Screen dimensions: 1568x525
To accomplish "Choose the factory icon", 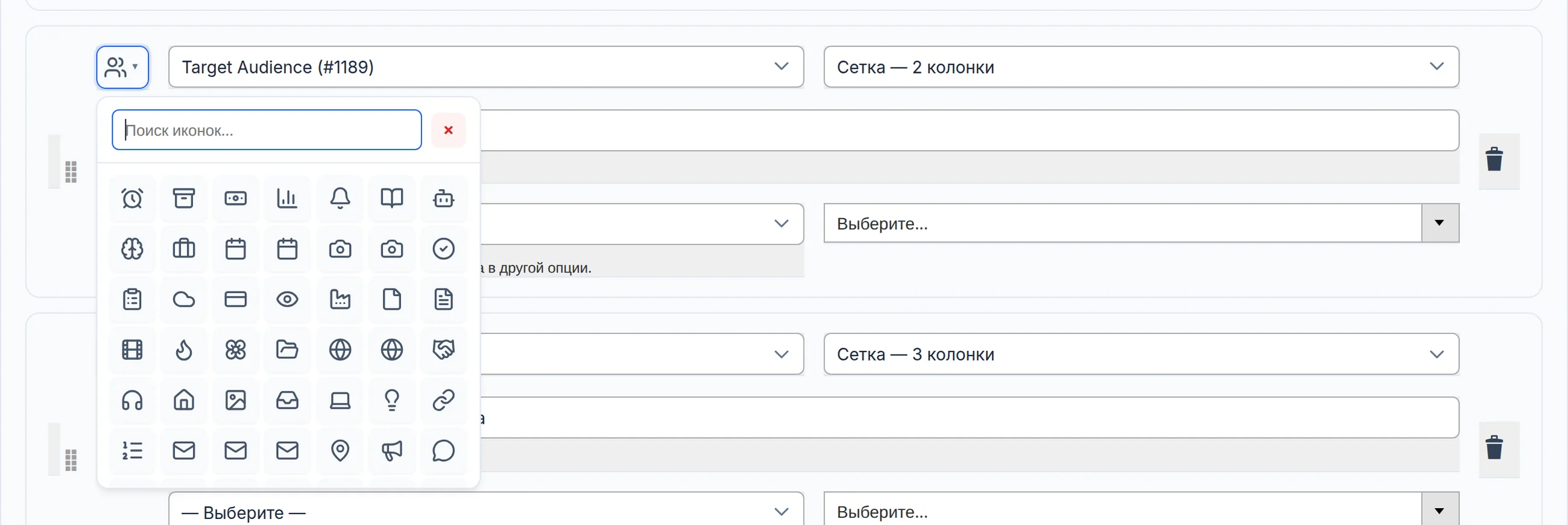I will (x=340, y=300).
